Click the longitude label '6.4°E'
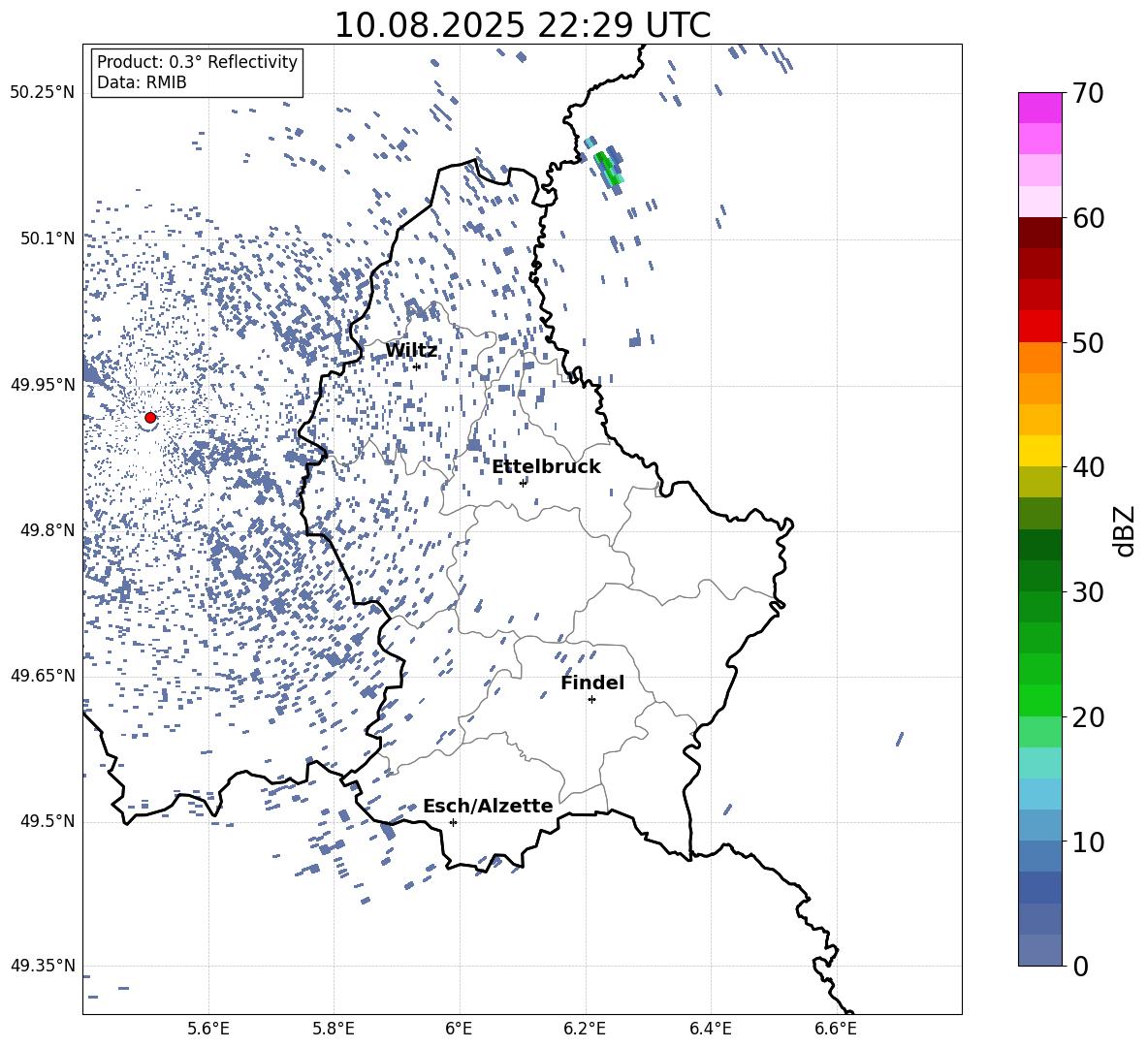Image resolution: width=1148 pixels, height=1048 pixels. coord(710,1029)
